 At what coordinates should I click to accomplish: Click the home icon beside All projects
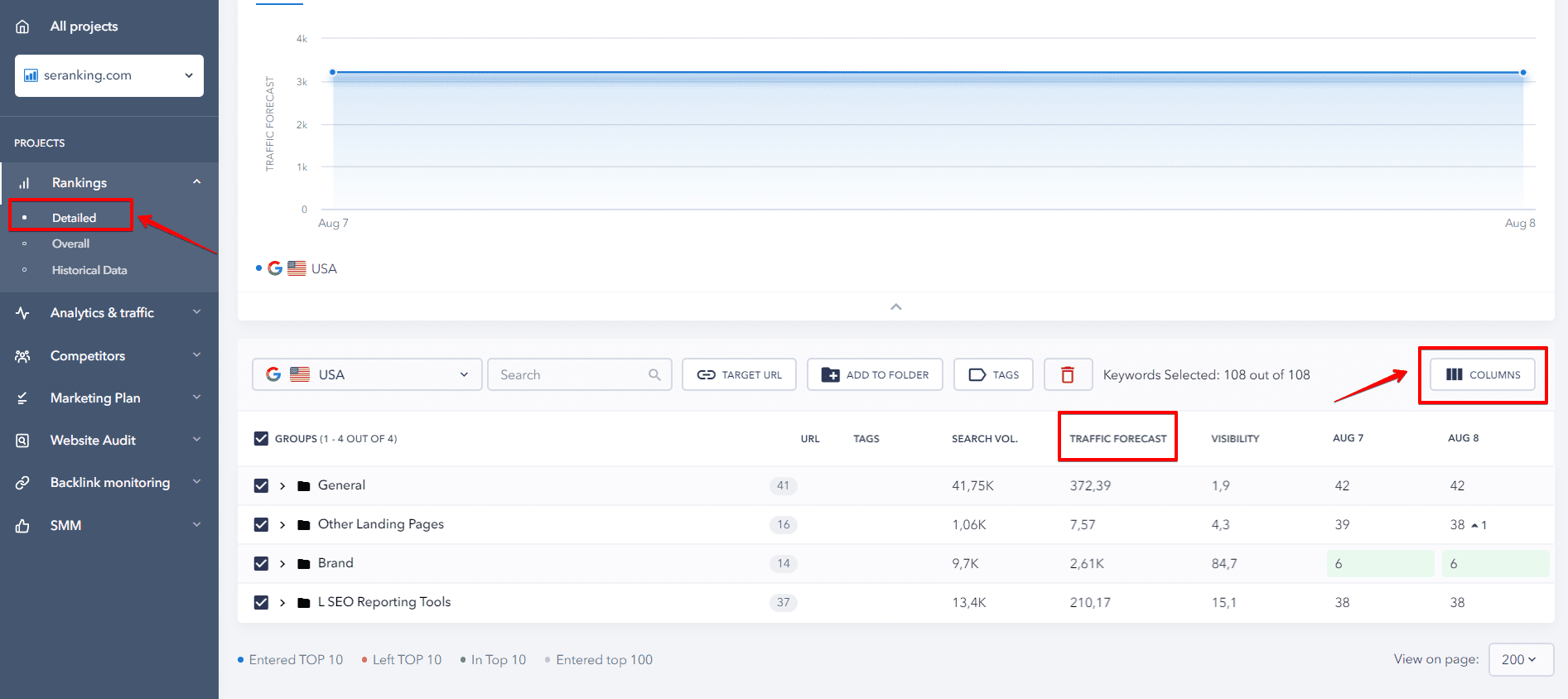(x=22, y=27)
